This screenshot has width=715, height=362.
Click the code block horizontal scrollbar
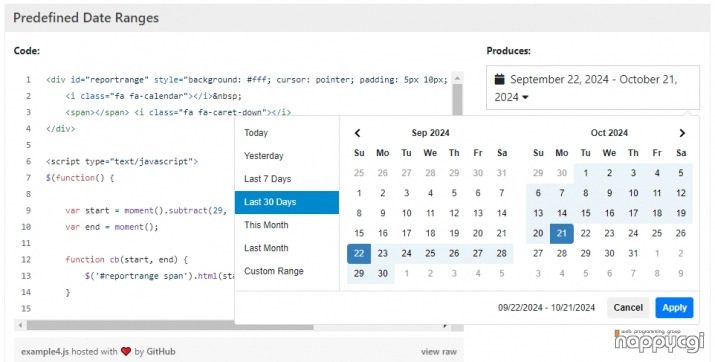(x=170, y=326)
